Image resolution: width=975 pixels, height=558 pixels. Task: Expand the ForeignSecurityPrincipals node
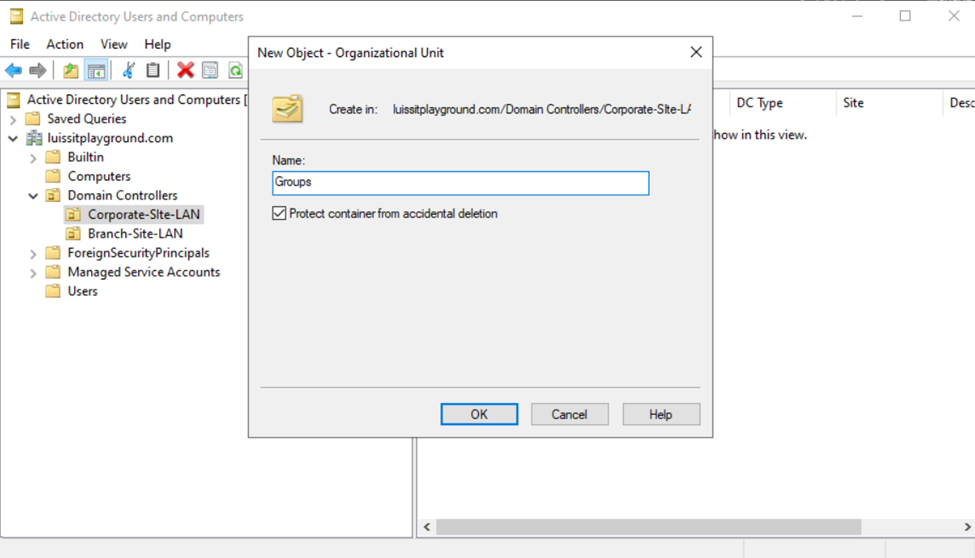click(x=33, y=254)
